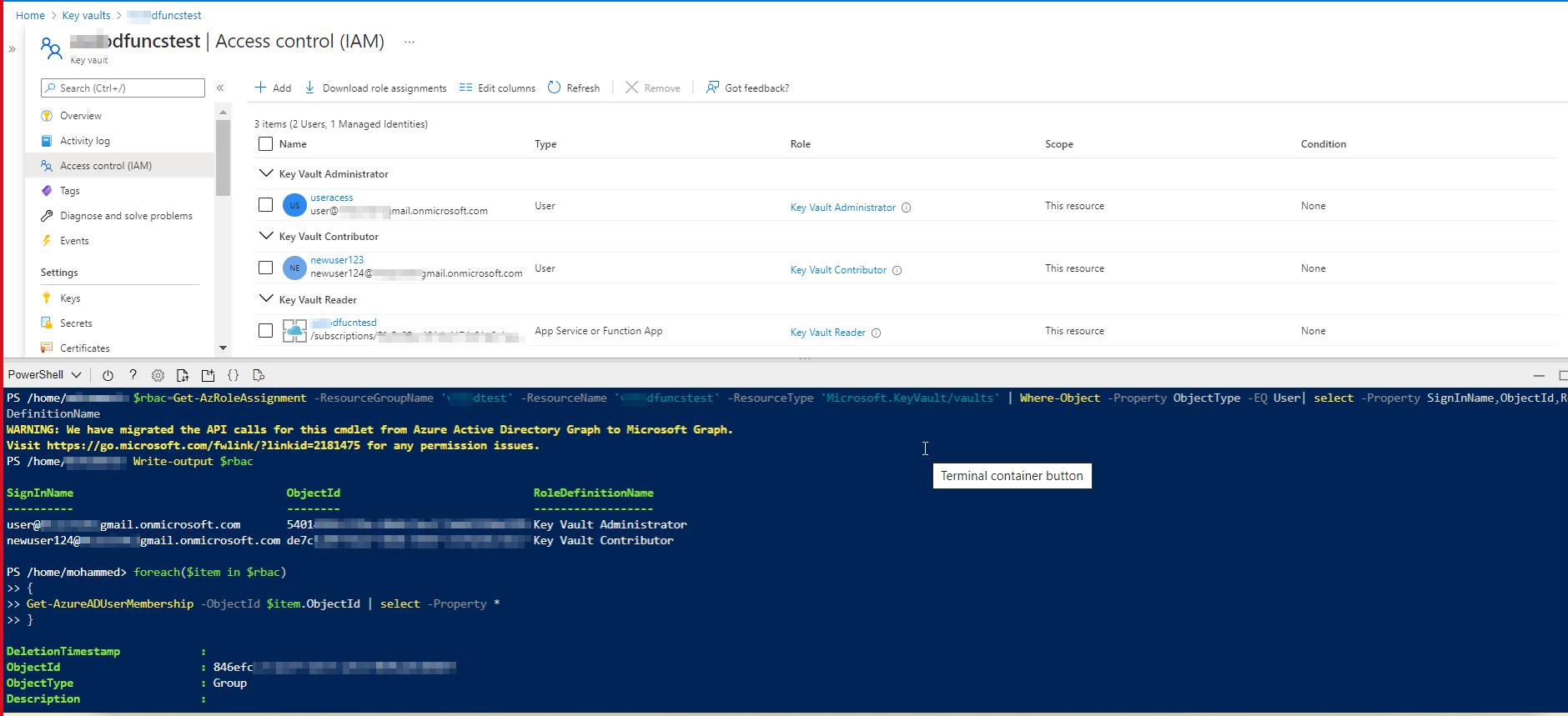Toggle the select-all checkbox in header

265,143
